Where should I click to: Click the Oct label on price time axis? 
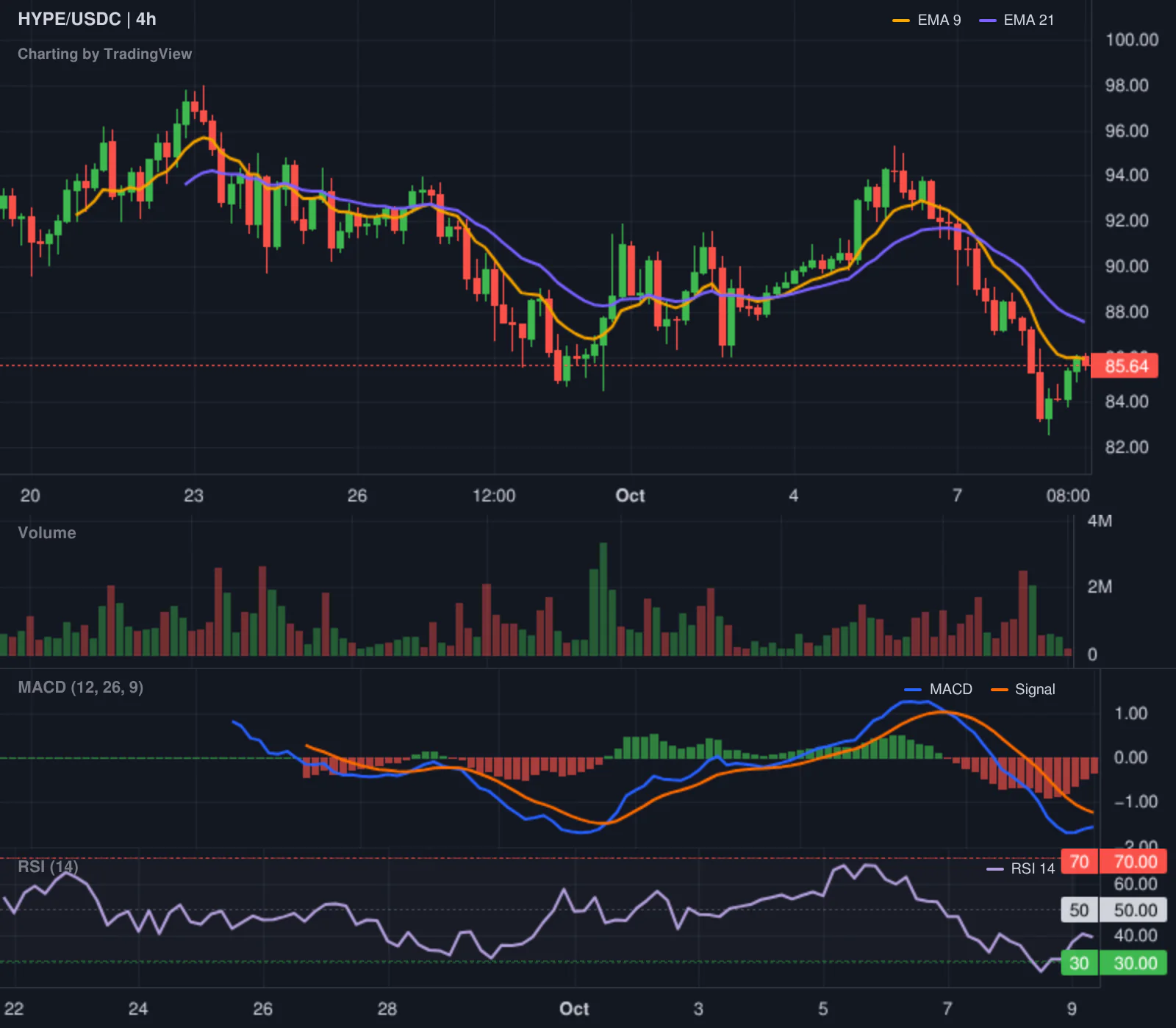tap(630, 496)
